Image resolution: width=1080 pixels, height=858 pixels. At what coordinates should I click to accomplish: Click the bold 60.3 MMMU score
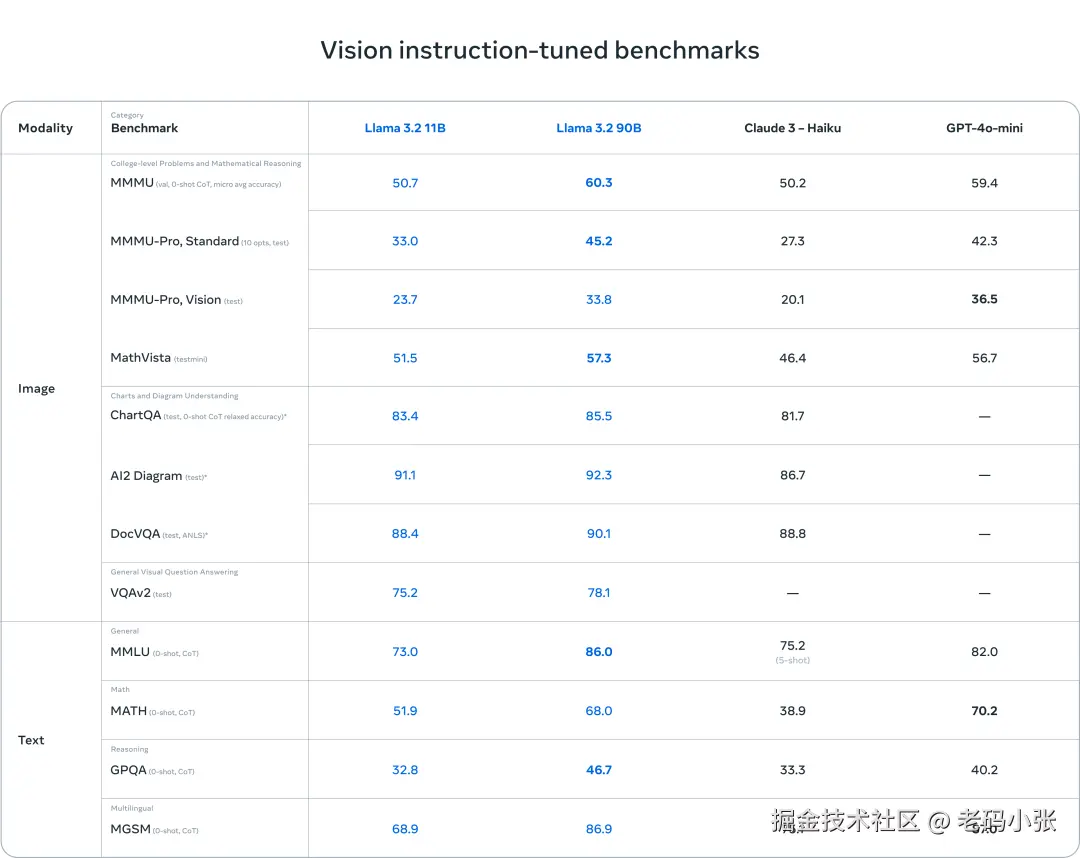[598, 183]
